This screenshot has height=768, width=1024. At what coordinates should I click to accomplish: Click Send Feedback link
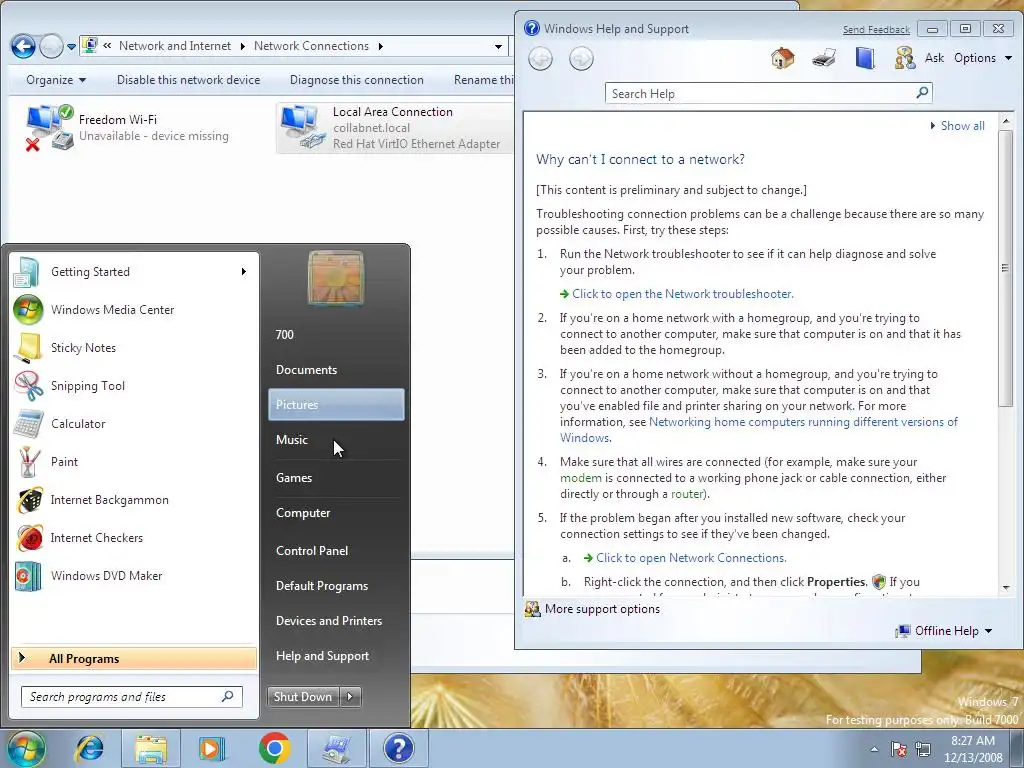pyautogui.click(x=876, y=29)
